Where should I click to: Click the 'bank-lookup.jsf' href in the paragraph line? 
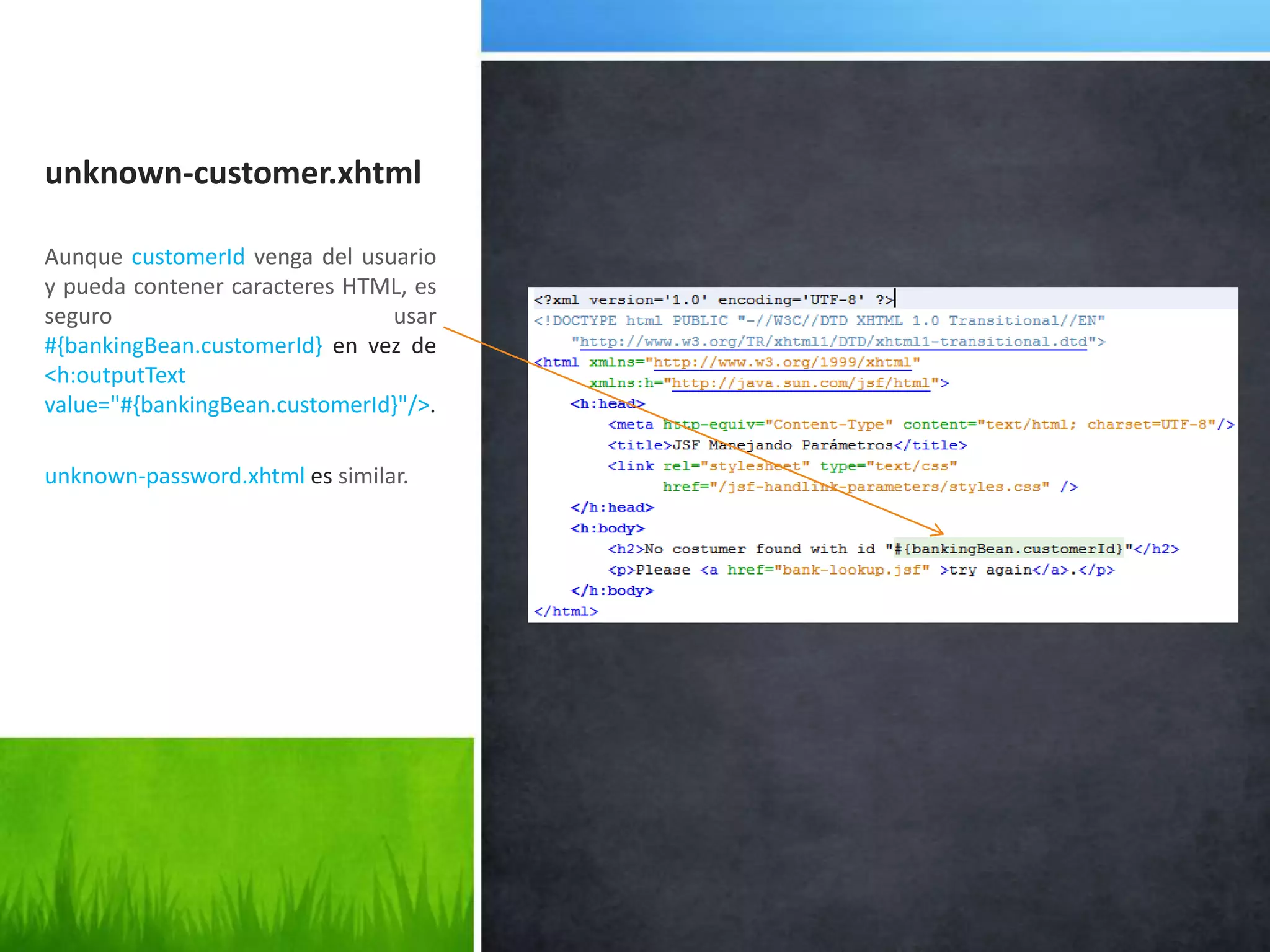pos(852,570)
